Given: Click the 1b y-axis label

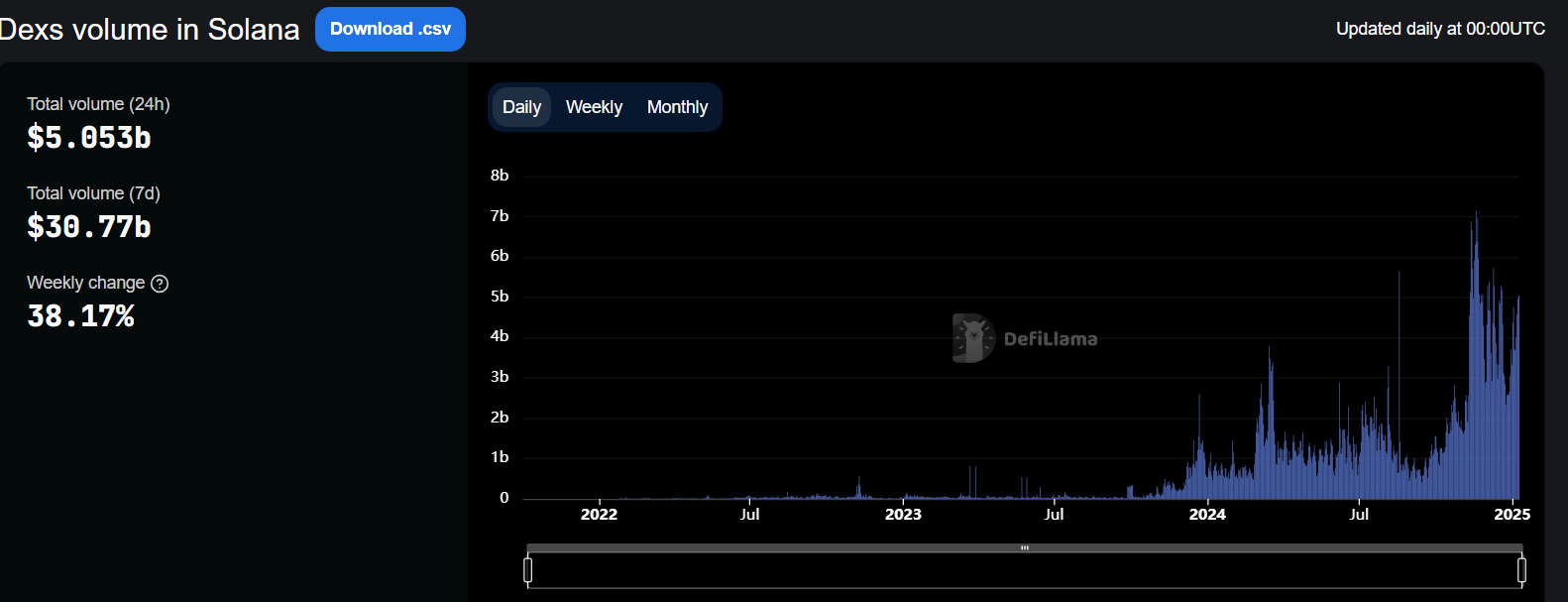Looking at the screenshot, I should (500, 457).
